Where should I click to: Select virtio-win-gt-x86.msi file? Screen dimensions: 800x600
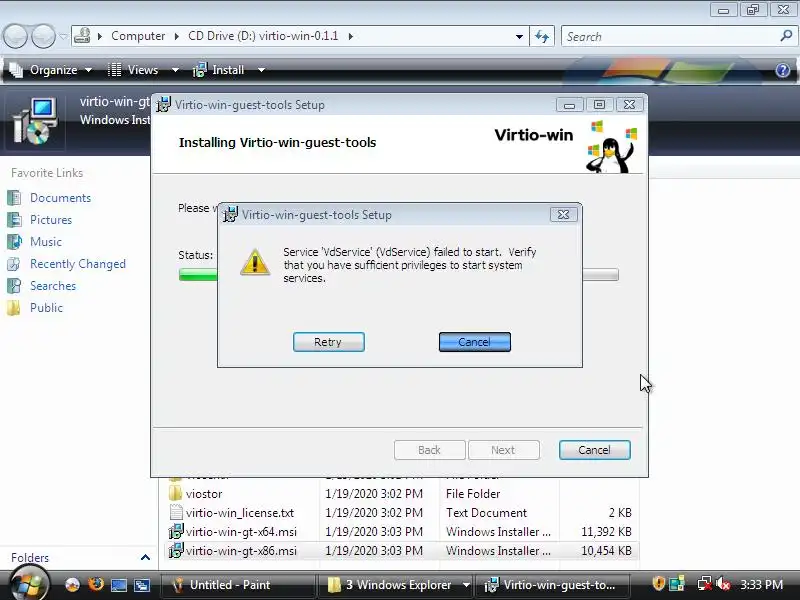[x=241, y=551]
